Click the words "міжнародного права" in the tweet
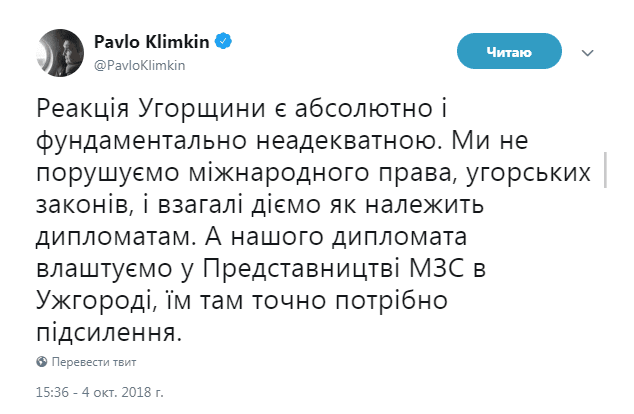The height and width of the screenshot is (414, 634). pos(323,173)
